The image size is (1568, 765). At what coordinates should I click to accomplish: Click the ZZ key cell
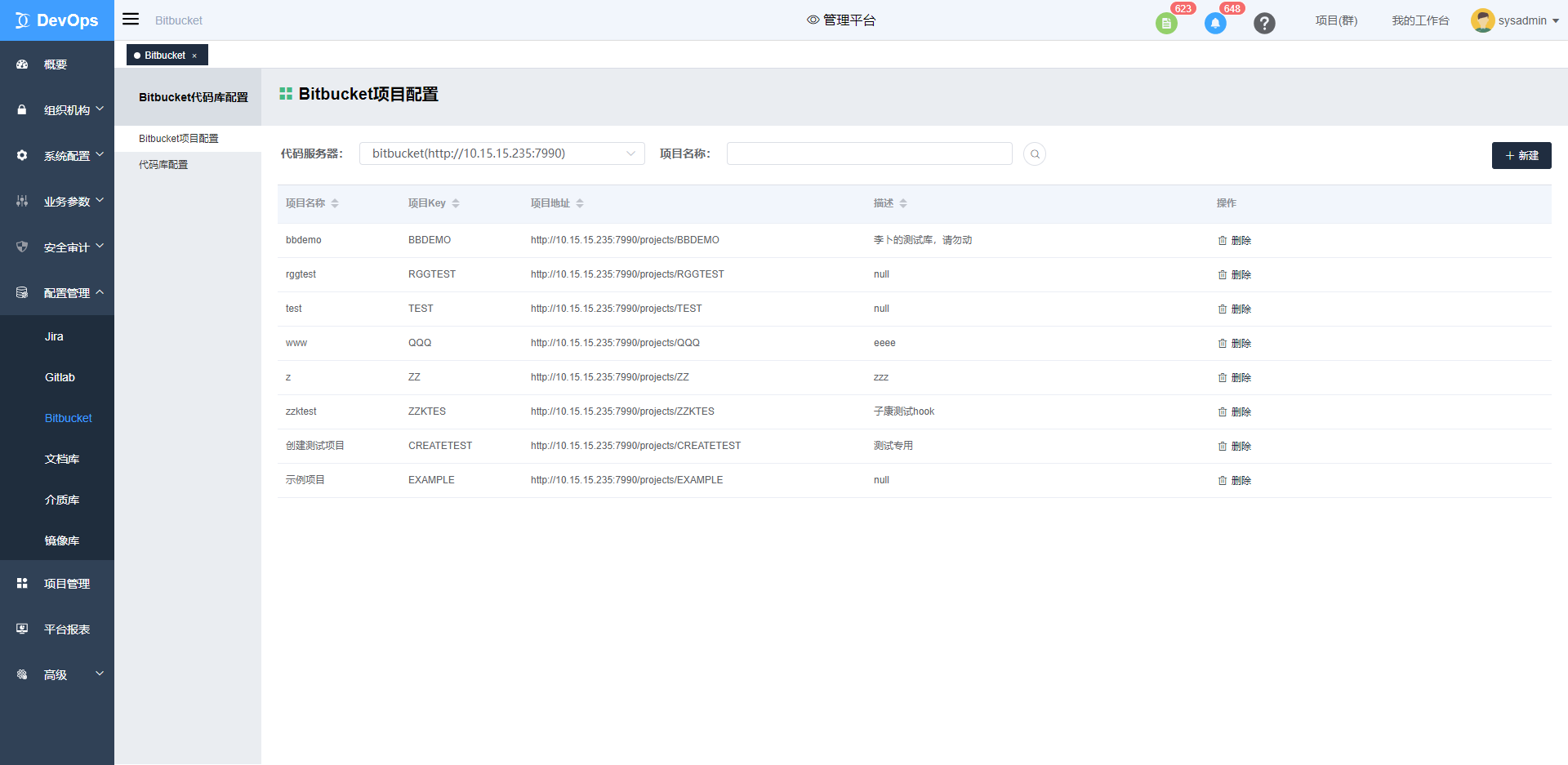click(414, 377)
